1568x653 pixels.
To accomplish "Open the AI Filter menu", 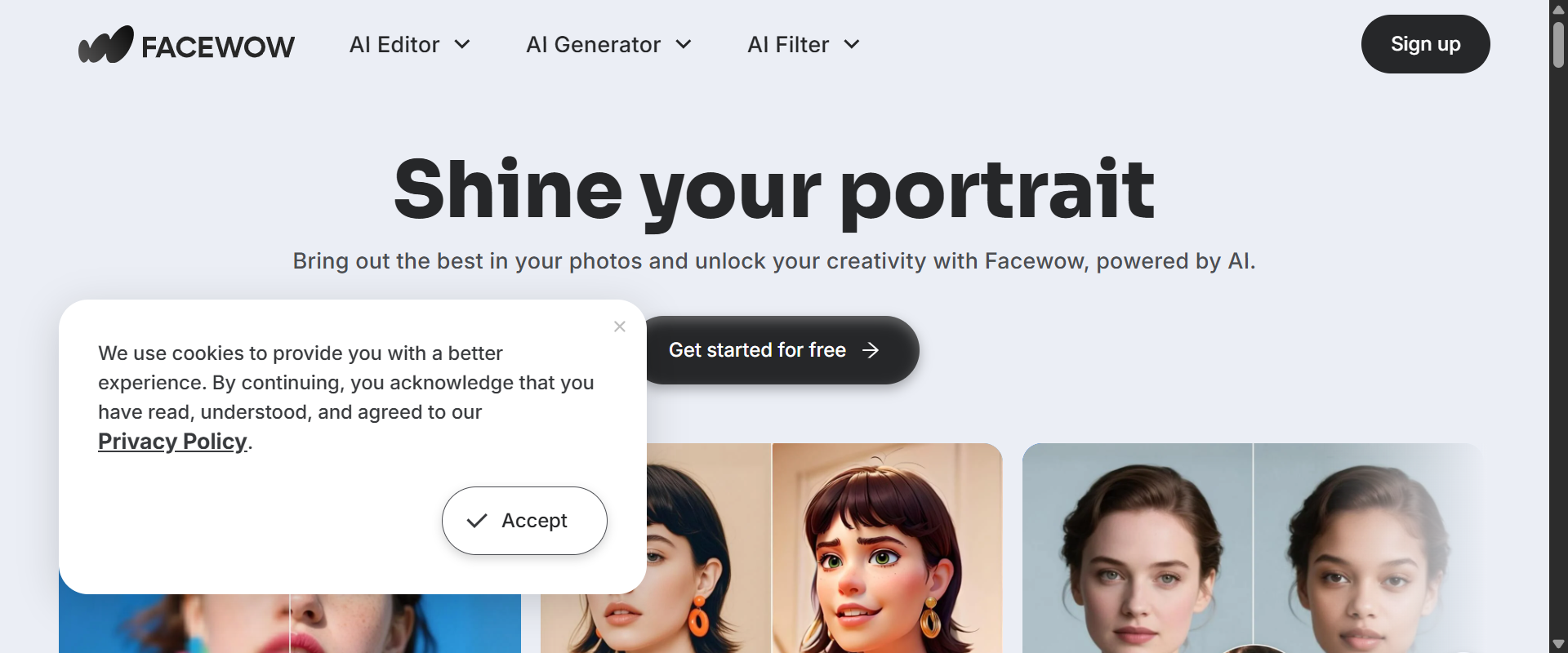I will coord(789,45).
